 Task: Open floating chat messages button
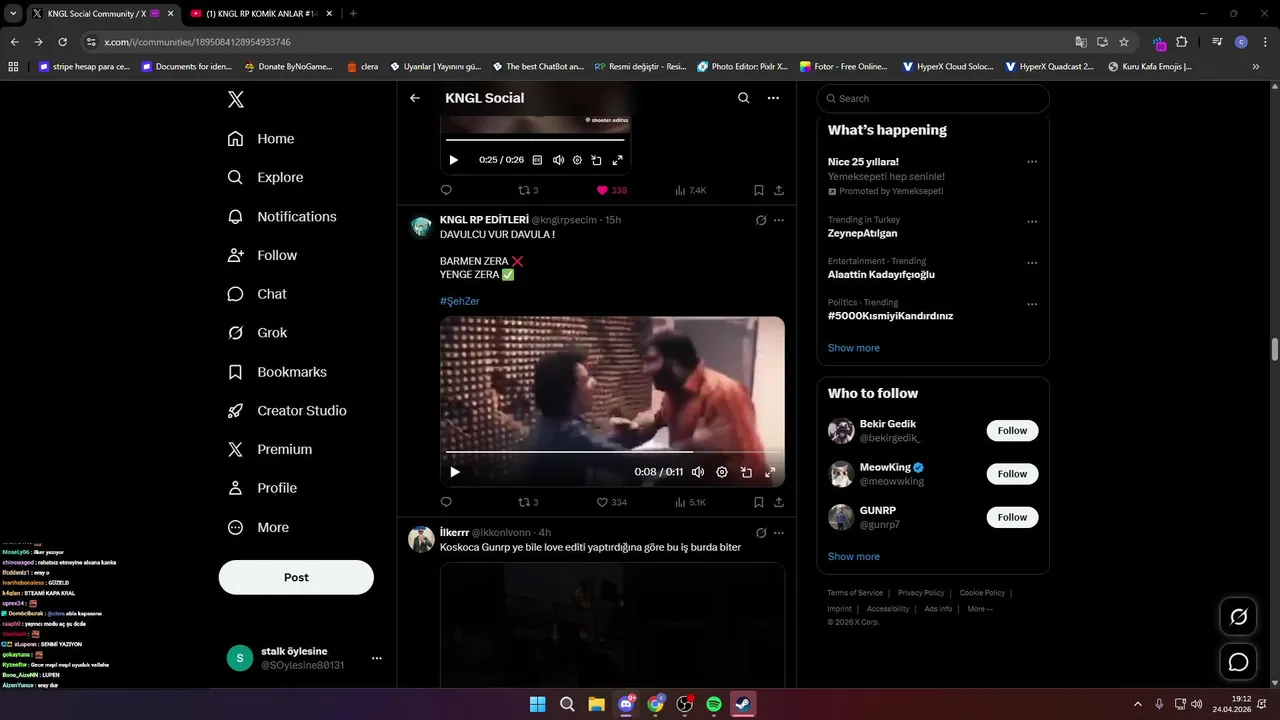pyautogui.click(x=1238, y=662)
